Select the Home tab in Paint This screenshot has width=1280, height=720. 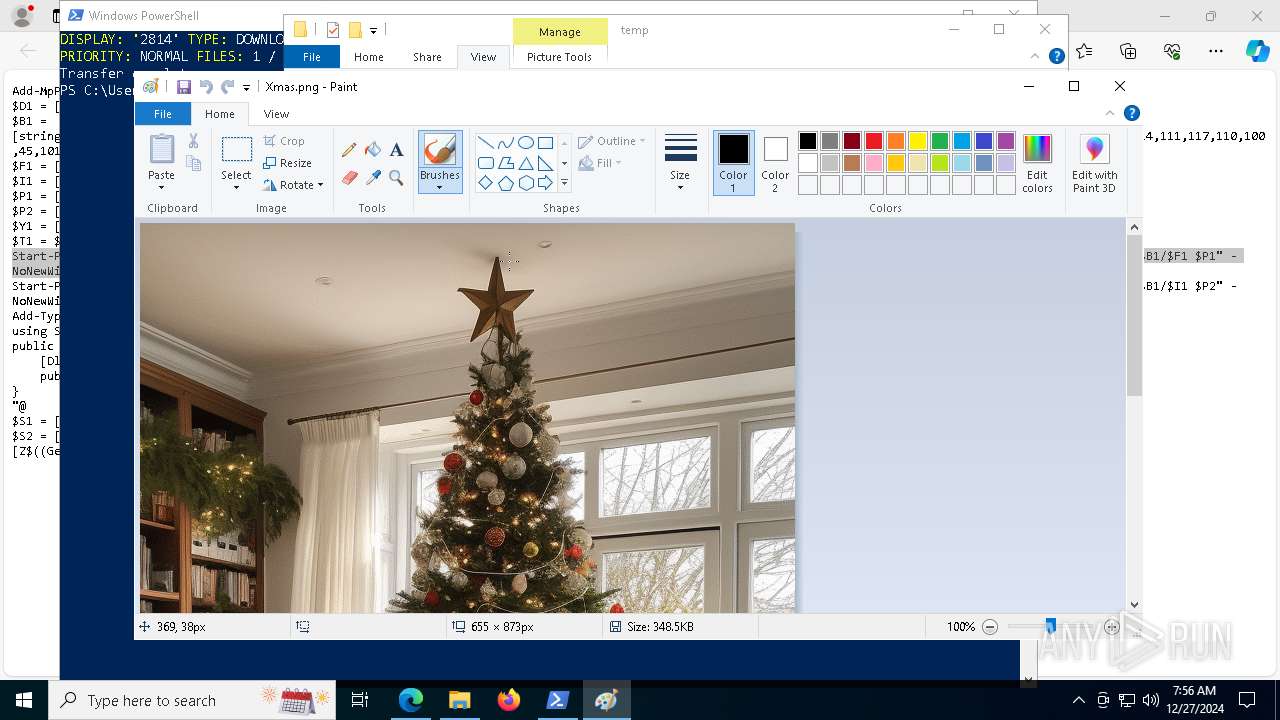click(220, 114)
